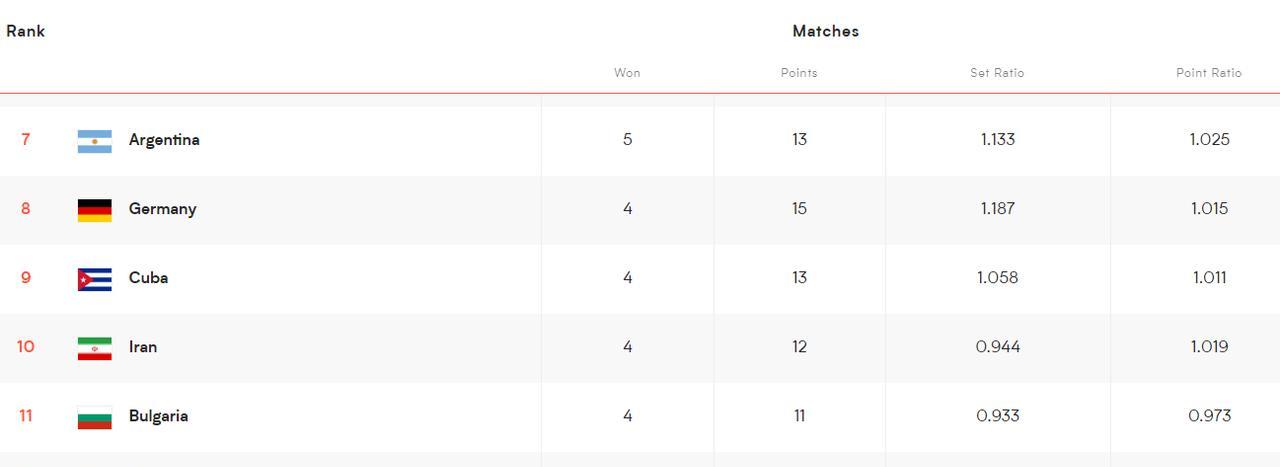
Task: Select Iran's set ratio 0.944
Action: point(998,347)
